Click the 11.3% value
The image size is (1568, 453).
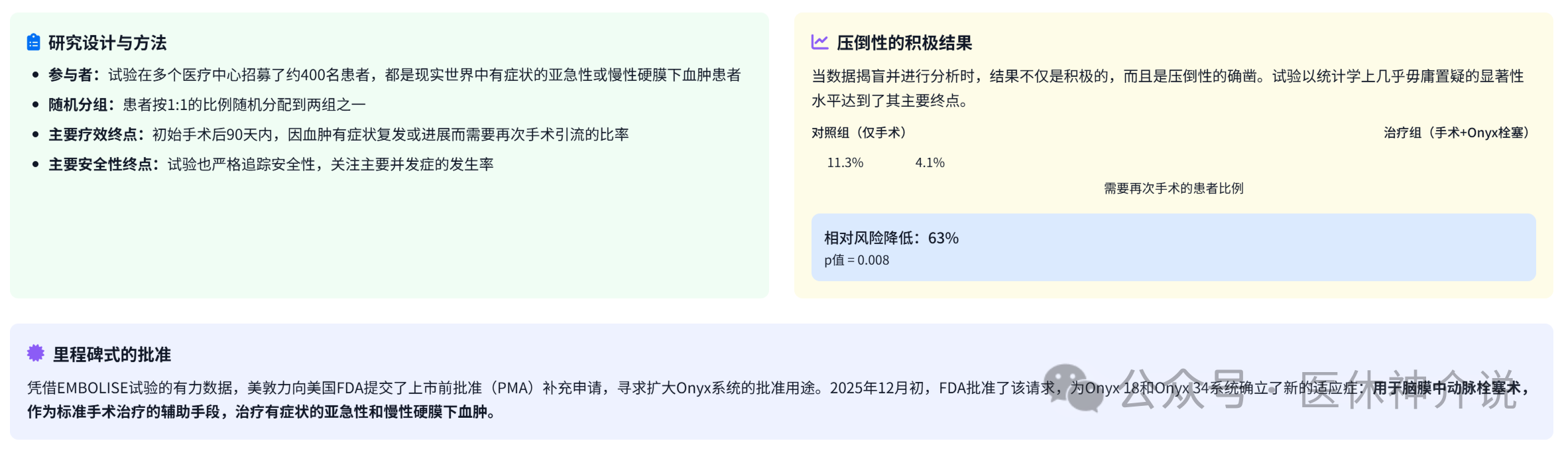pos(845,162)
